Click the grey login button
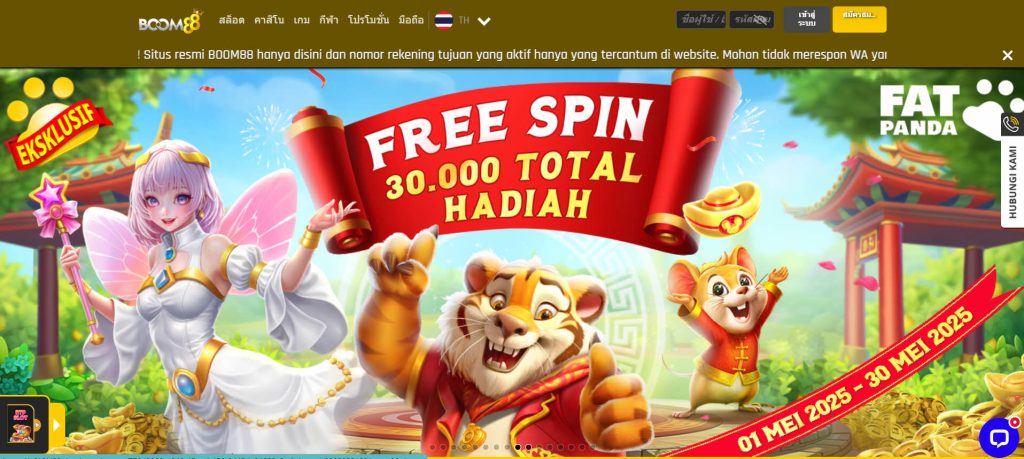Screen dimensions: 1024x459 807,20
